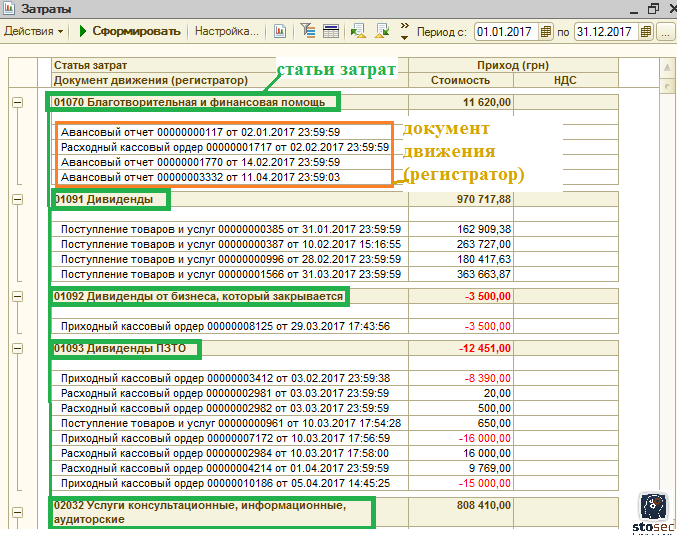Click the save settings icon with down arrow
The height and width of the screenshot is (540, 677).
(x=382, y=31)
